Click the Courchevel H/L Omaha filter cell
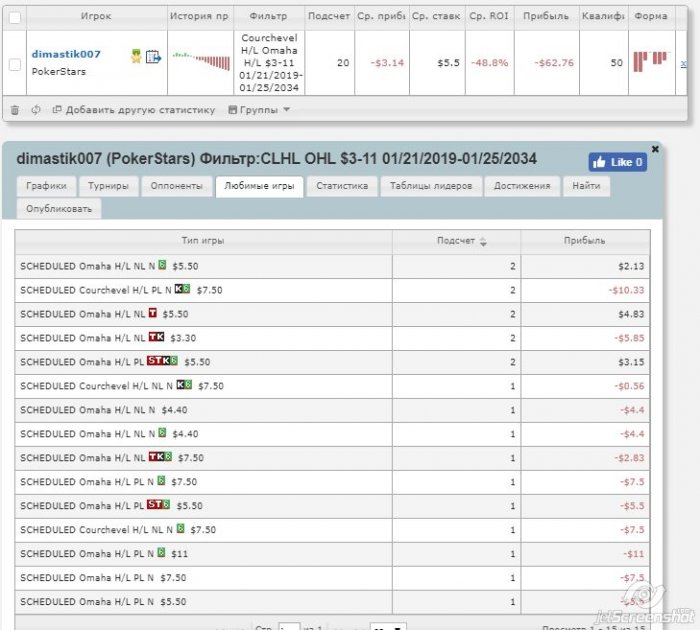 tap(269, 63)
